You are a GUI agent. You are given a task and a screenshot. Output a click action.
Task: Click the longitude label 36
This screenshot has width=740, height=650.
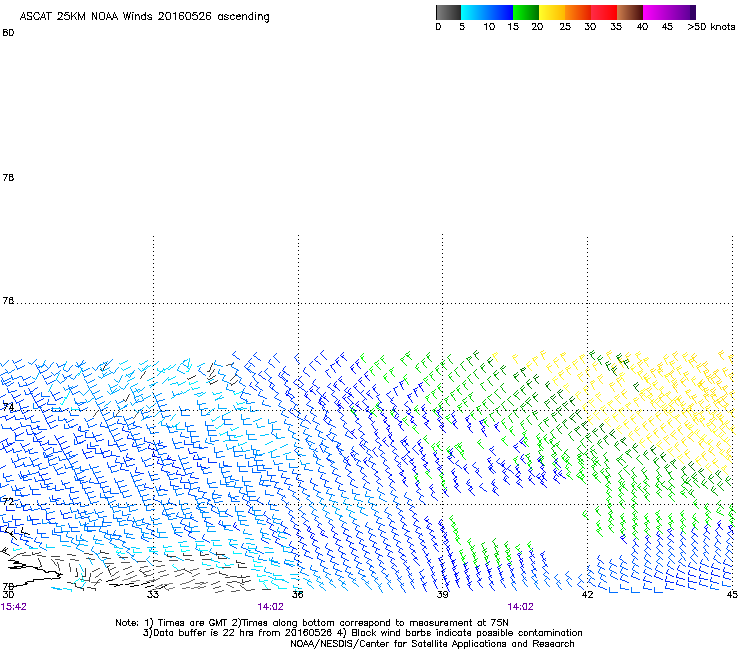pyautogui.click(x=297, y=594)
